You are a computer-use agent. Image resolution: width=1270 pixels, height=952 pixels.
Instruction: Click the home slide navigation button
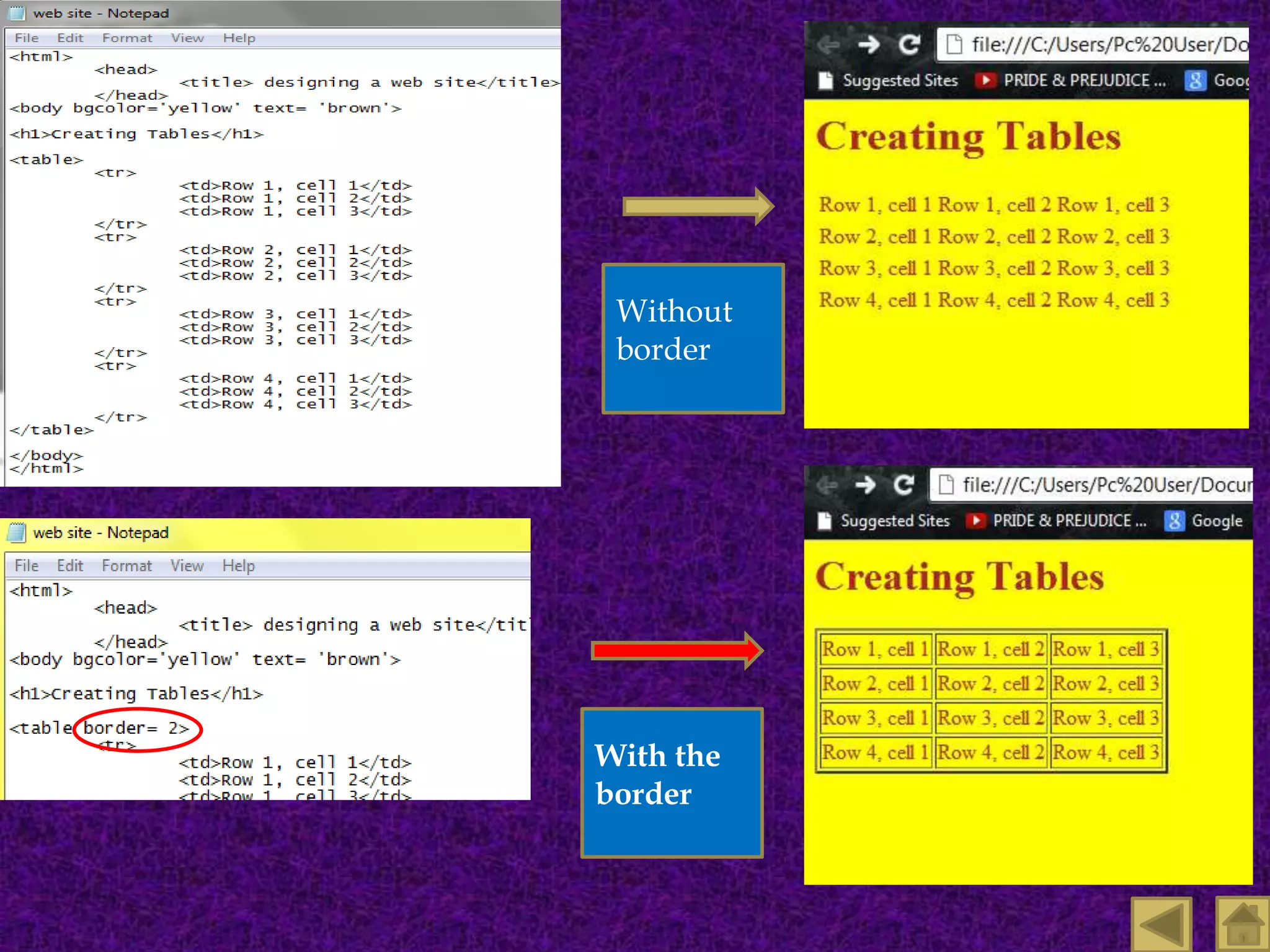pyautogui.click(x=1243, y=925)
